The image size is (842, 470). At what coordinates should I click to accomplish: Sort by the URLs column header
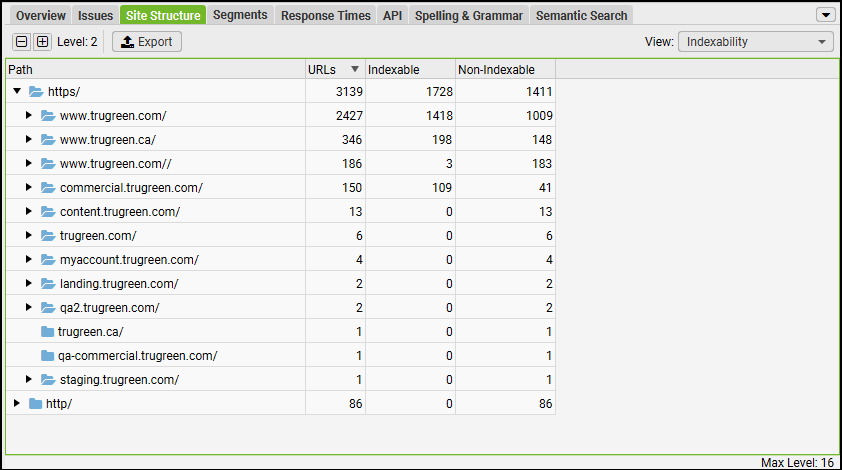[335, 70]
